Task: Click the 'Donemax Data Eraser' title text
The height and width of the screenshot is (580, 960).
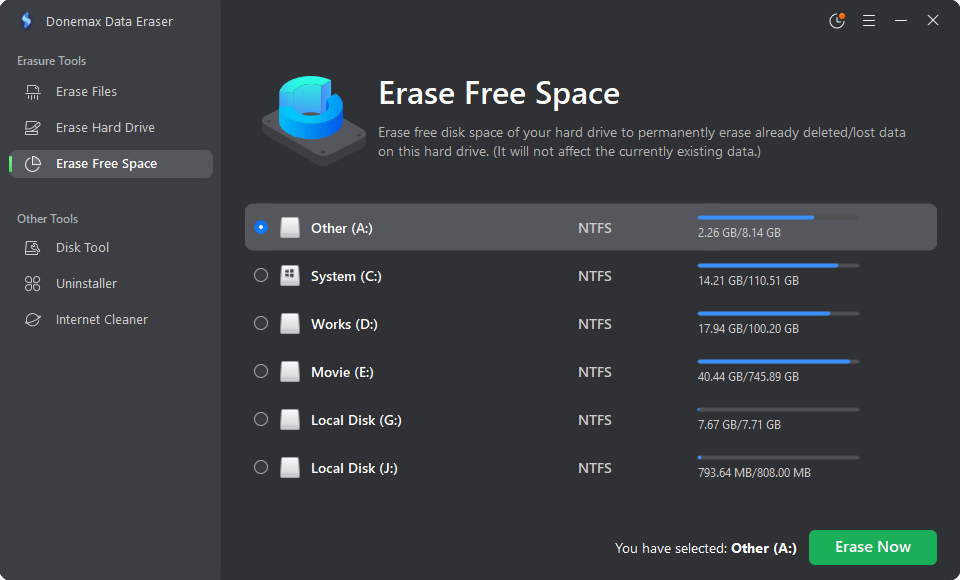Action: tap(109, 21)
